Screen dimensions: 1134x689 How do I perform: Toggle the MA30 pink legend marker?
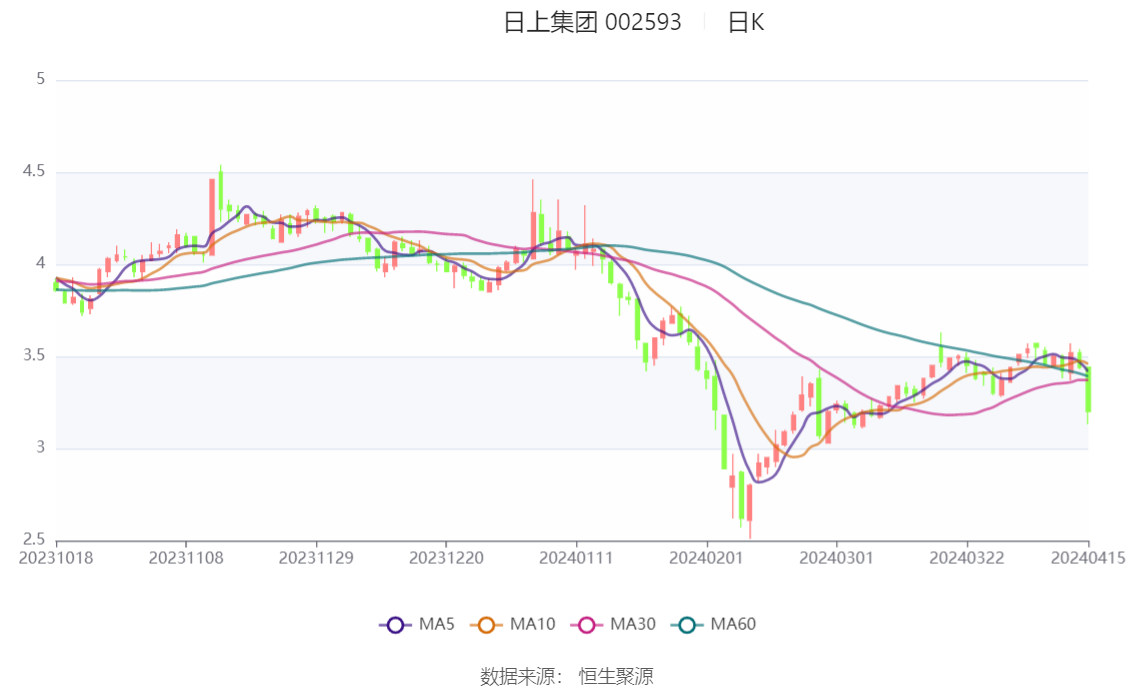tap(587, 625)
